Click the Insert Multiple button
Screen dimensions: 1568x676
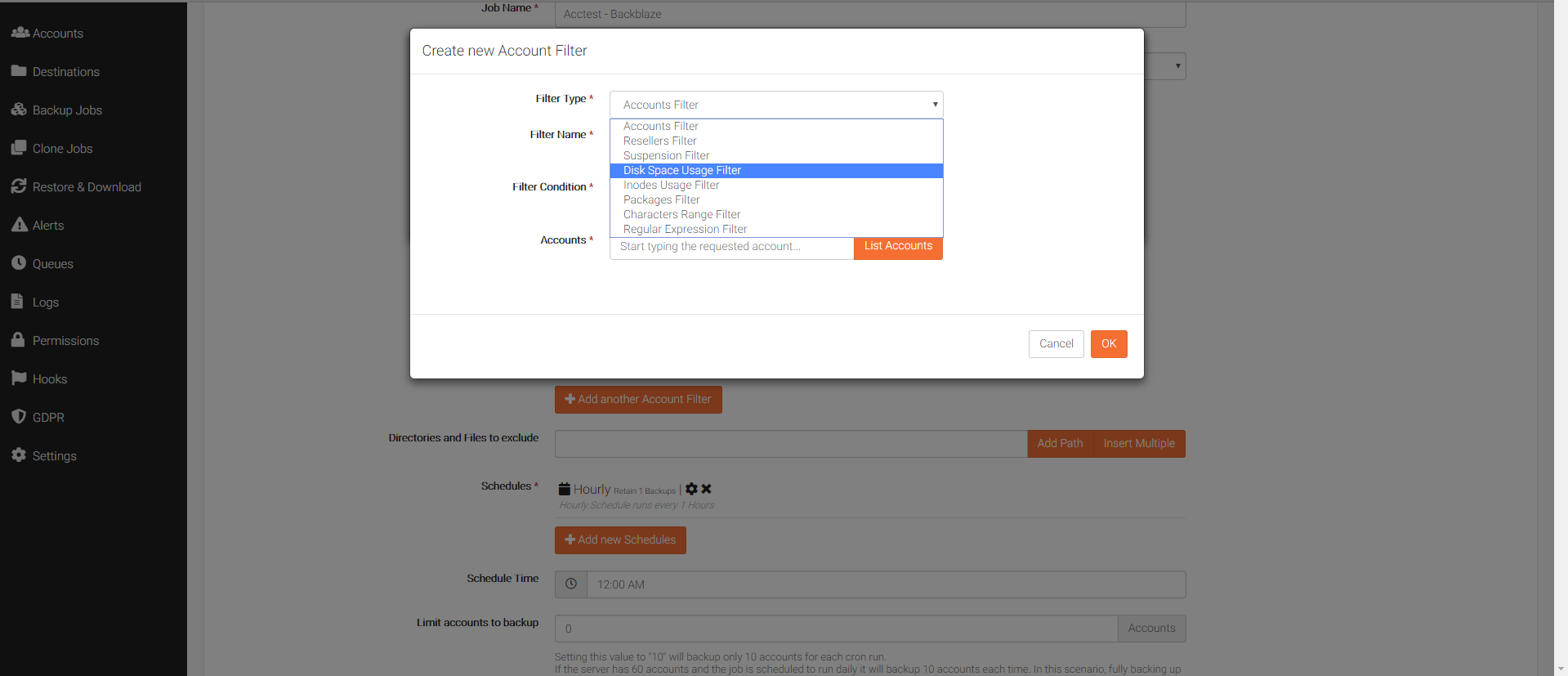point(1139,444)
